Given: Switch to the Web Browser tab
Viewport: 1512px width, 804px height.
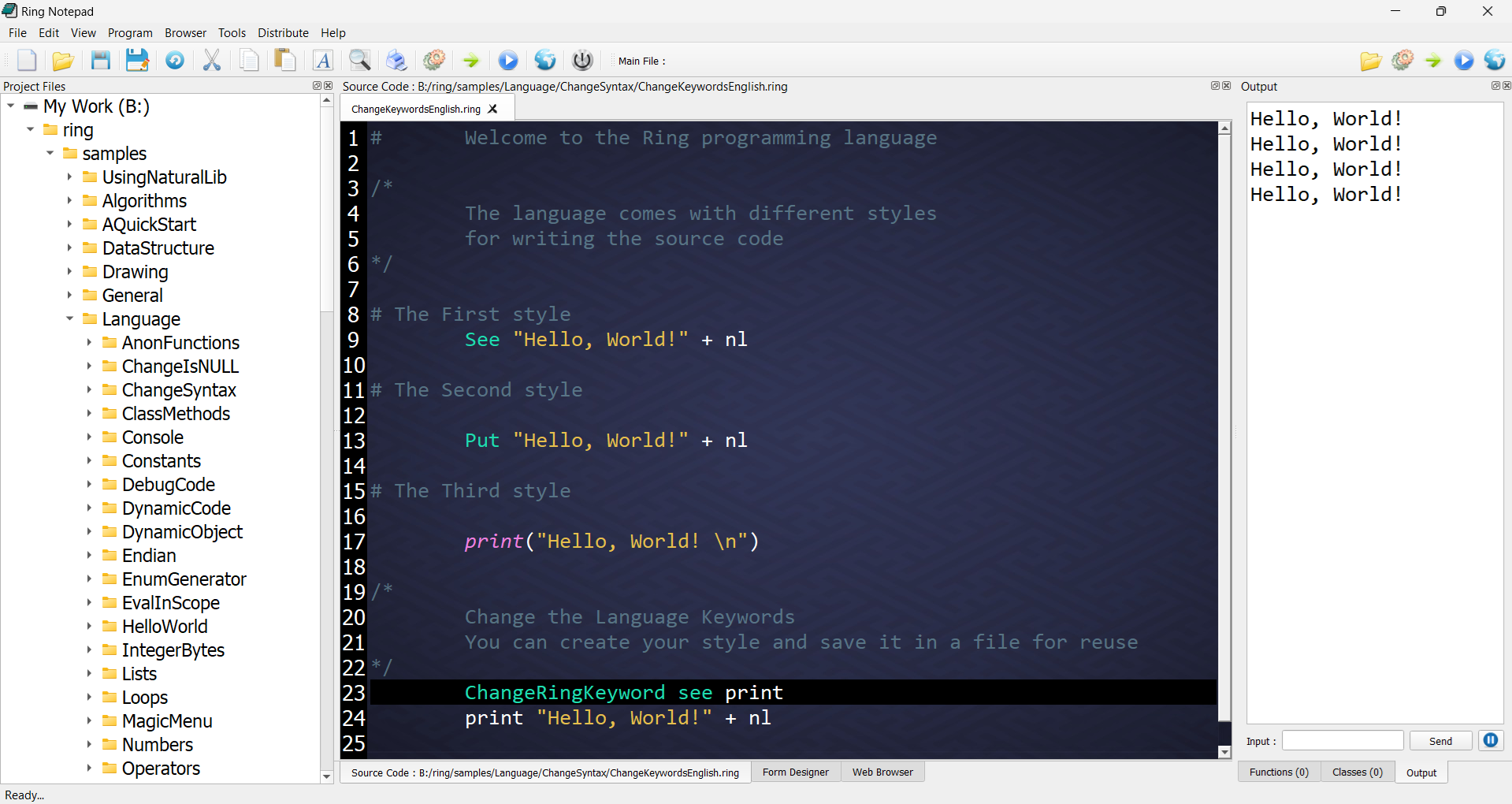Looking at the screenshot, I should 882,772.
